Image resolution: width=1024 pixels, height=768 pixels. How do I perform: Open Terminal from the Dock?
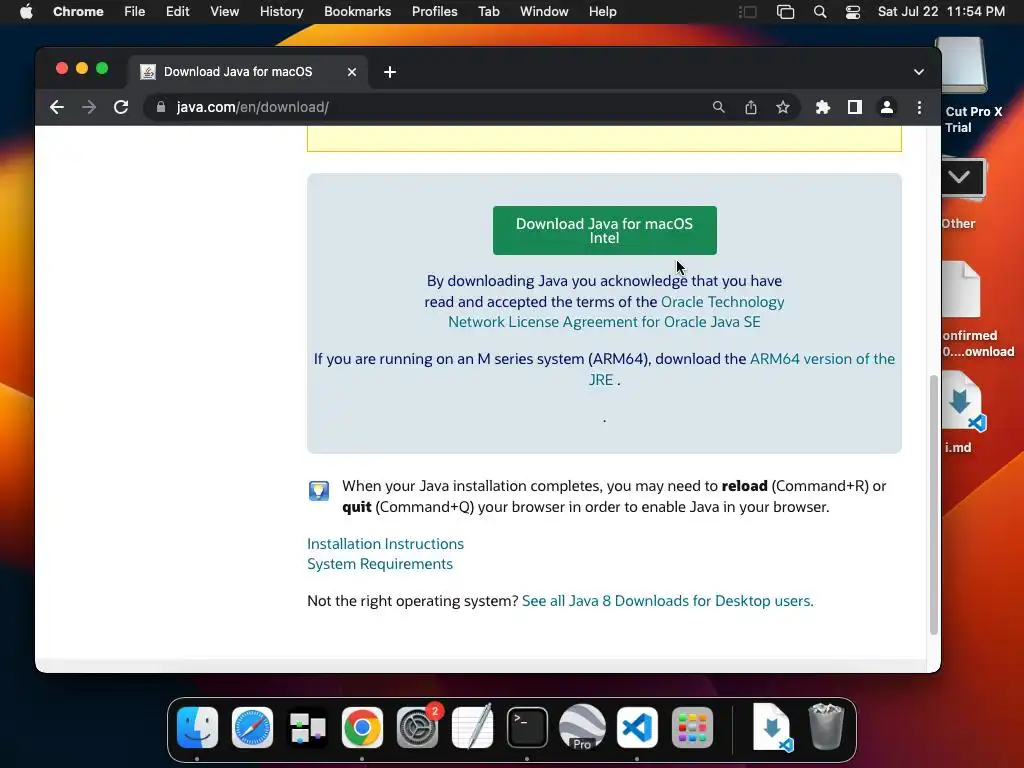tap(527, 728)
